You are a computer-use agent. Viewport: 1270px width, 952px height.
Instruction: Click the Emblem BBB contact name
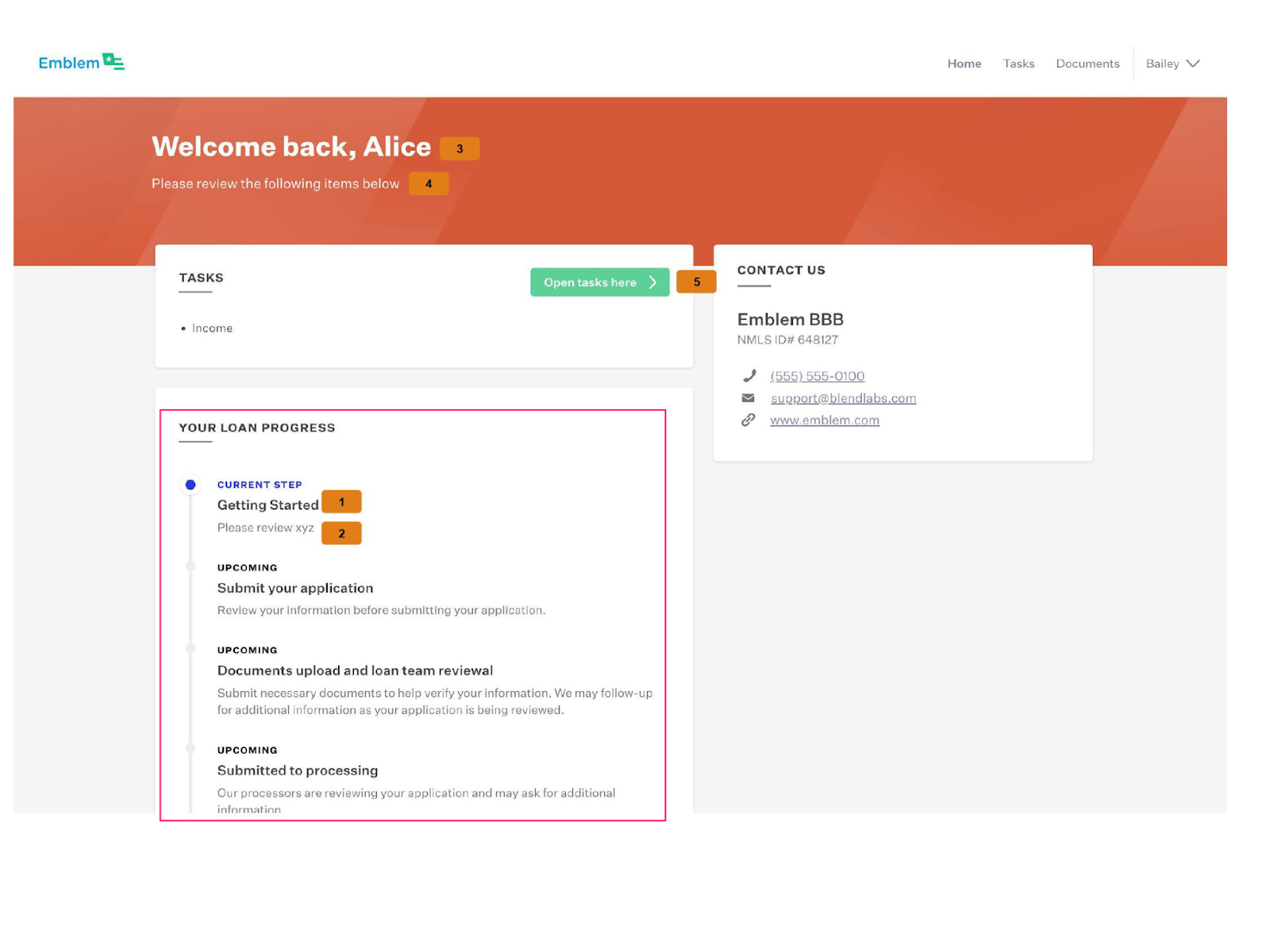pyautogui.click(x=790, y=320)
